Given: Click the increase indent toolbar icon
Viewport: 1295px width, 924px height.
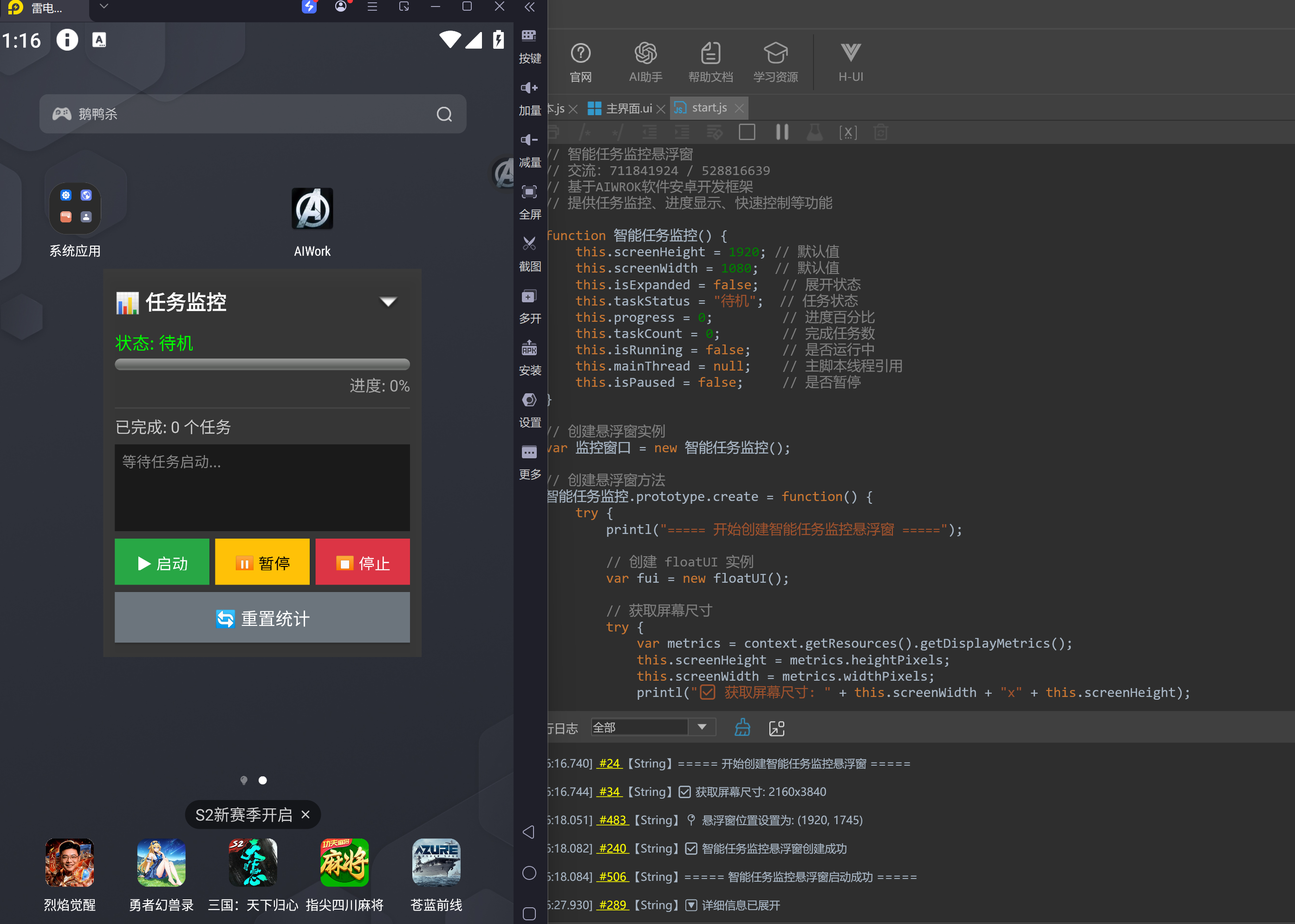Looking at the screenshot, I should click(682, 132).
